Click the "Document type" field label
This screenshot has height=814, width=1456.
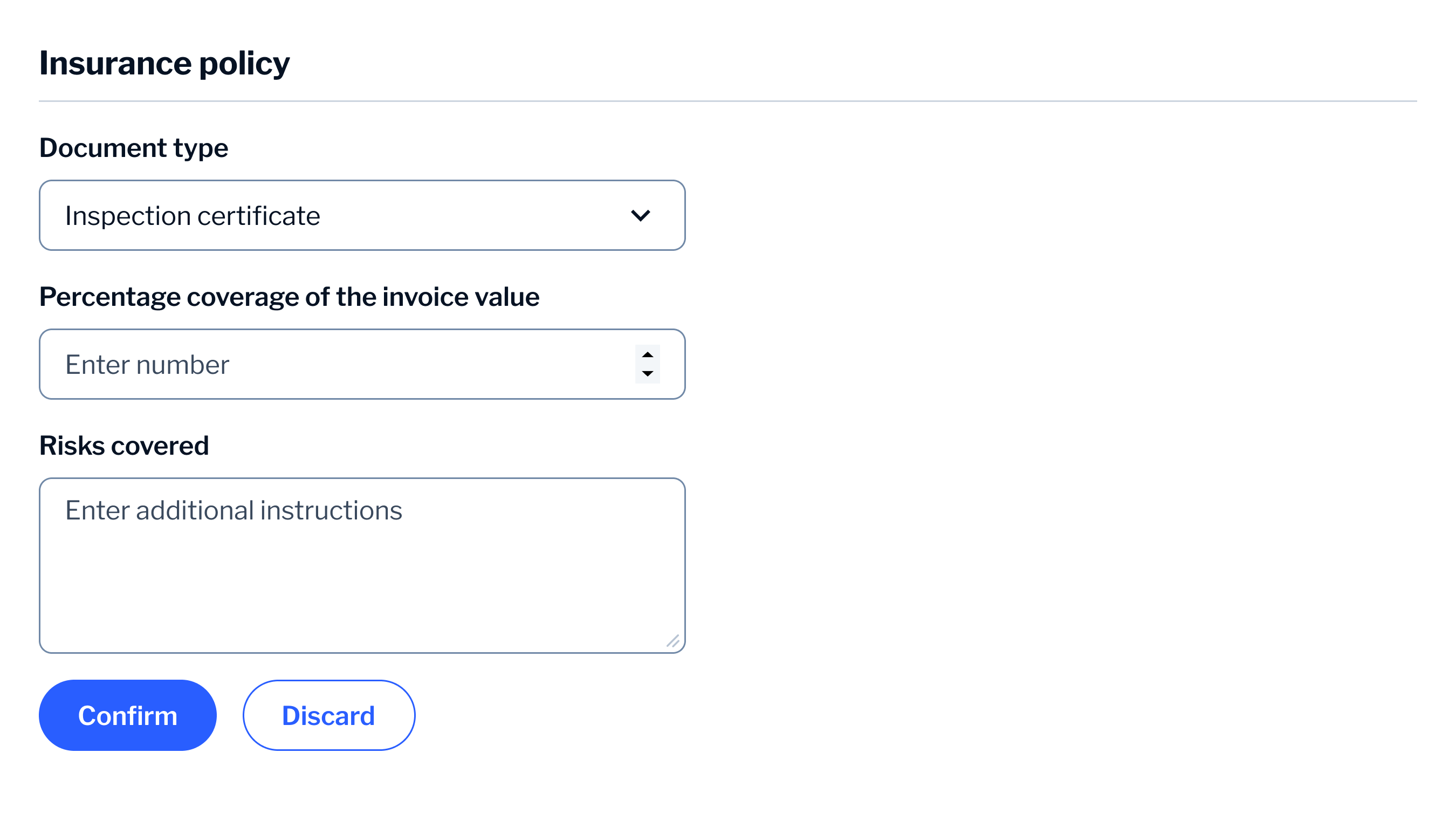click(x=133, y=148)
